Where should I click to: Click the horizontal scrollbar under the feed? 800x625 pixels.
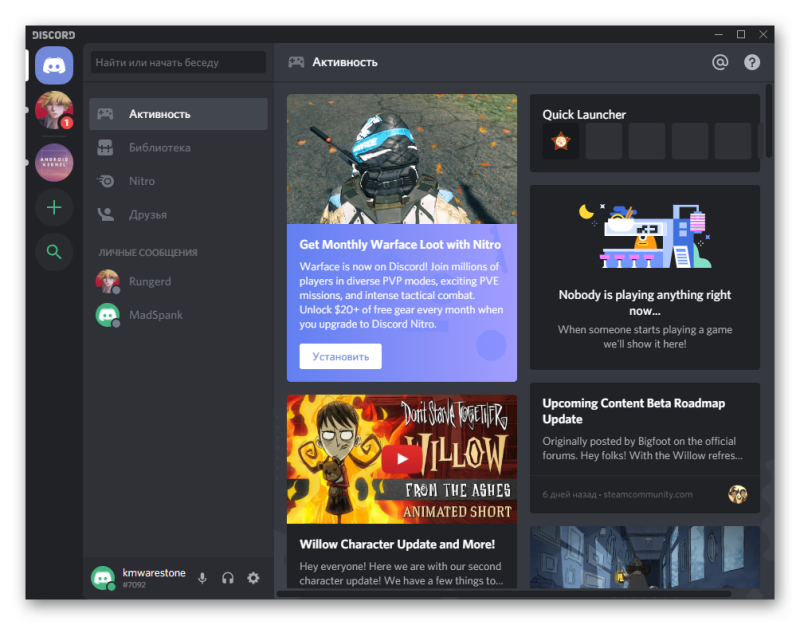504,594
